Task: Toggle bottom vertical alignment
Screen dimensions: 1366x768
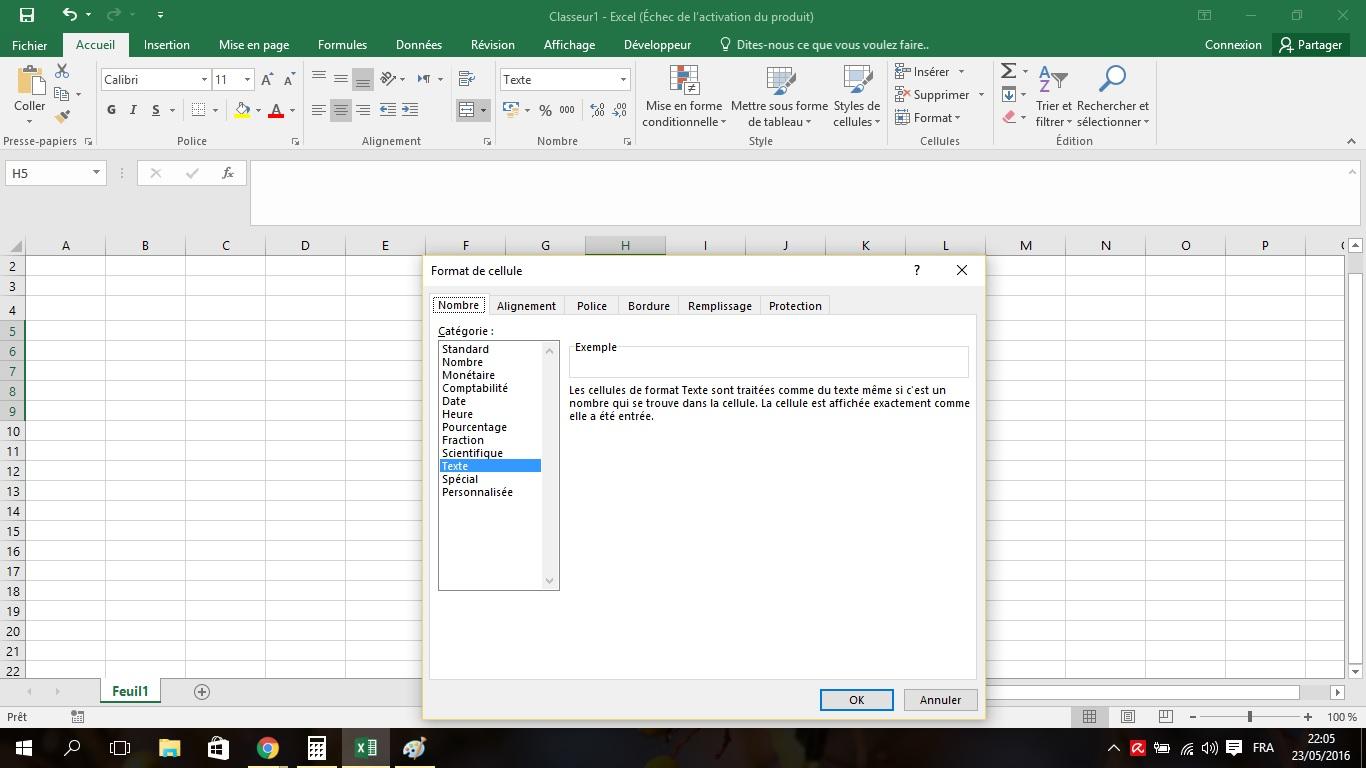Action: tap(363, 79)
